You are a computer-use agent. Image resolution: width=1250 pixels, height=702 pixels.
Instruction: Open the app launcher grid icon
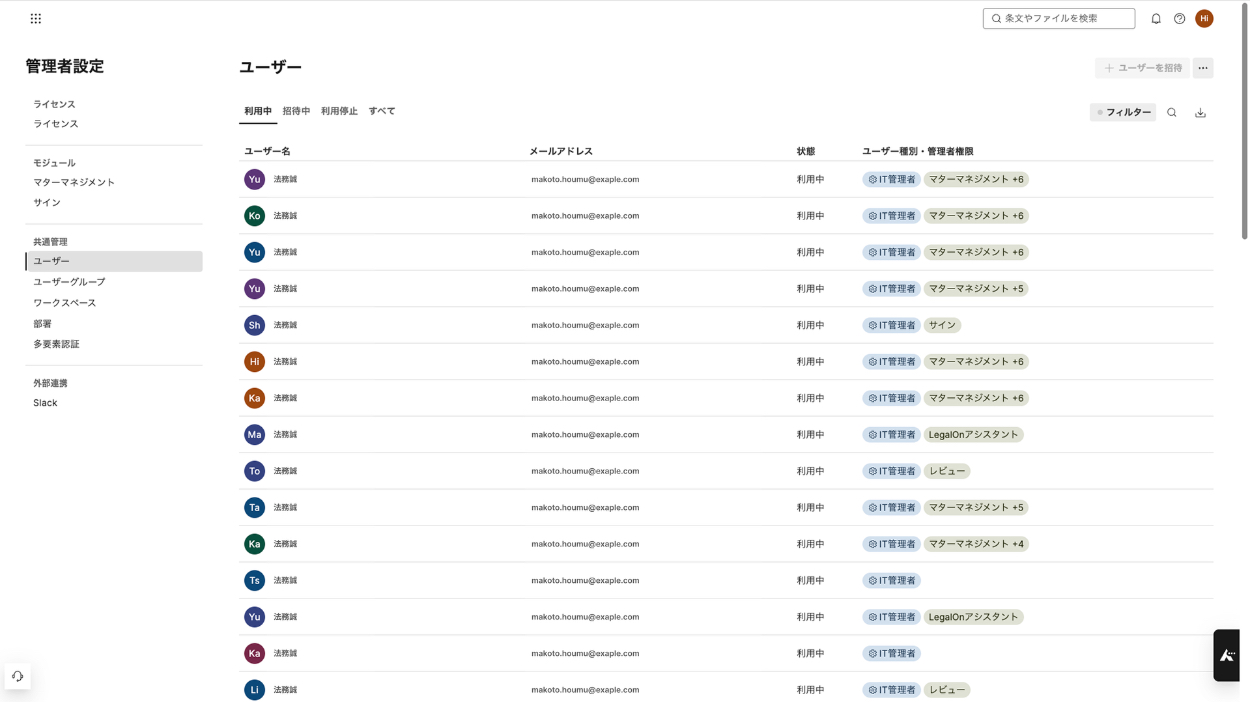[x=36, y=18]
